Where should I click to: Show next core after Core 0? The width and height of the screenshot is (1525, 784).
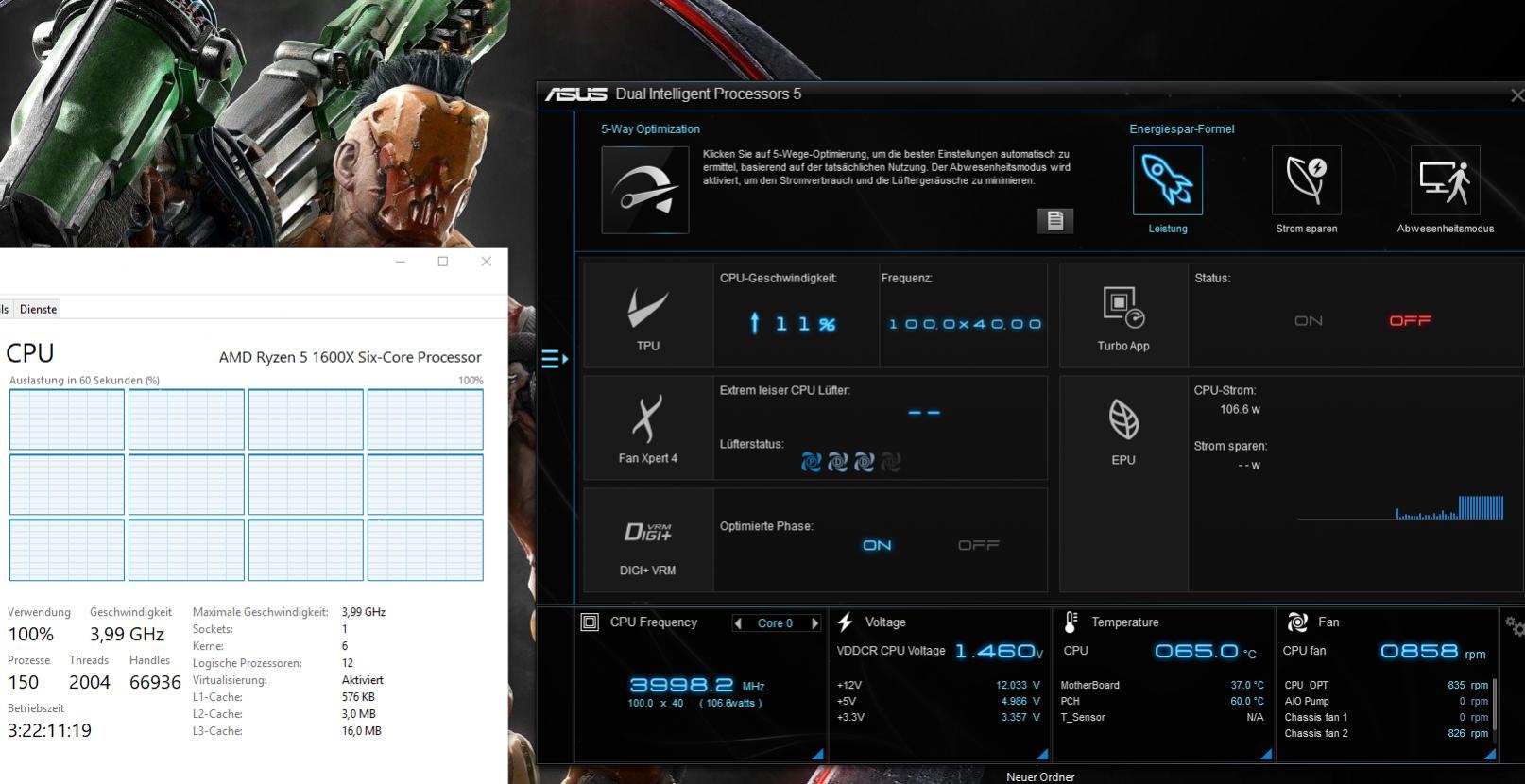(814, 623)
